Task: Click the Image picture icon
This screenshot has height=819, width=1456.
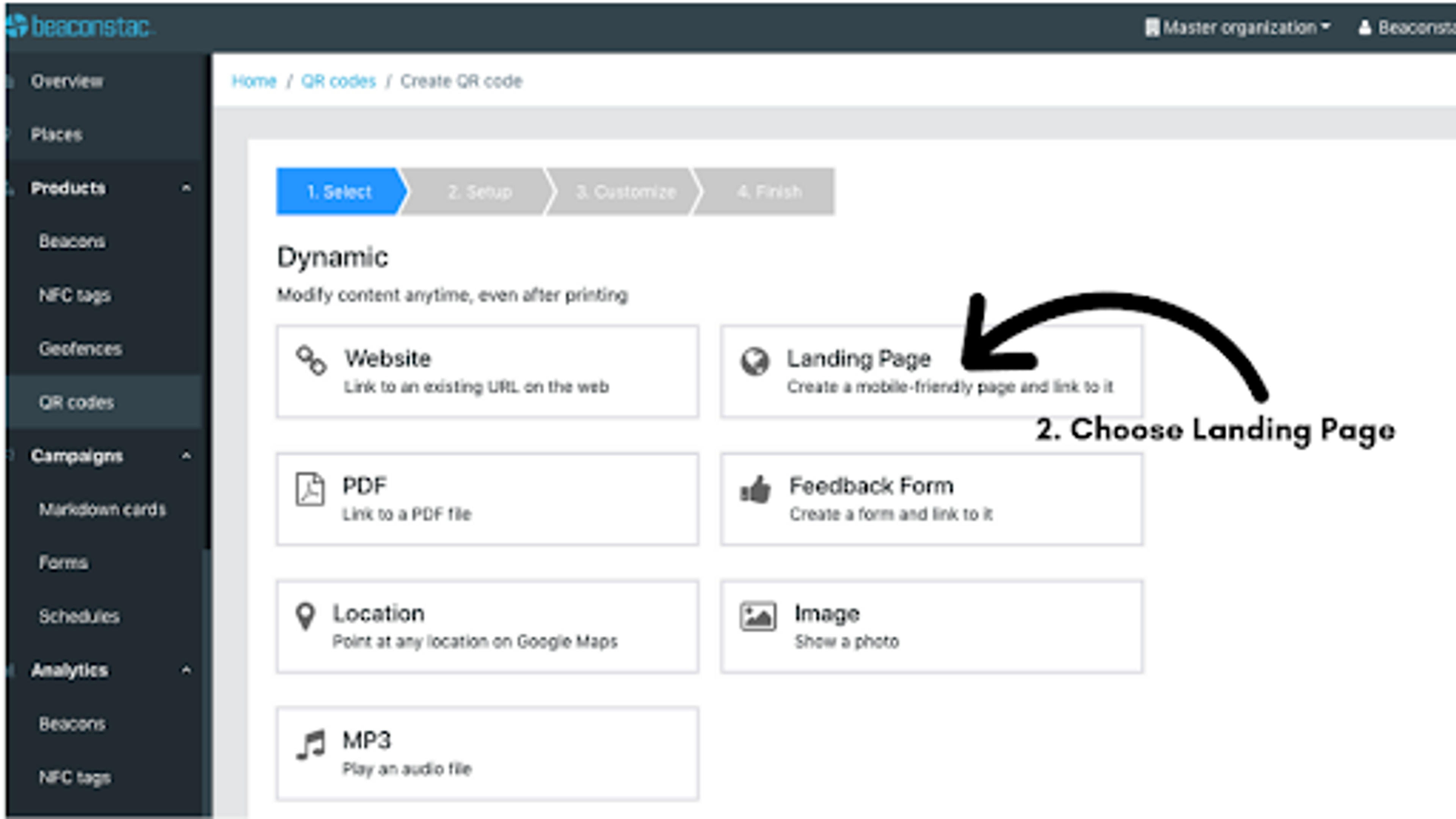Action: pyautogui.click(x=758, y=616)
